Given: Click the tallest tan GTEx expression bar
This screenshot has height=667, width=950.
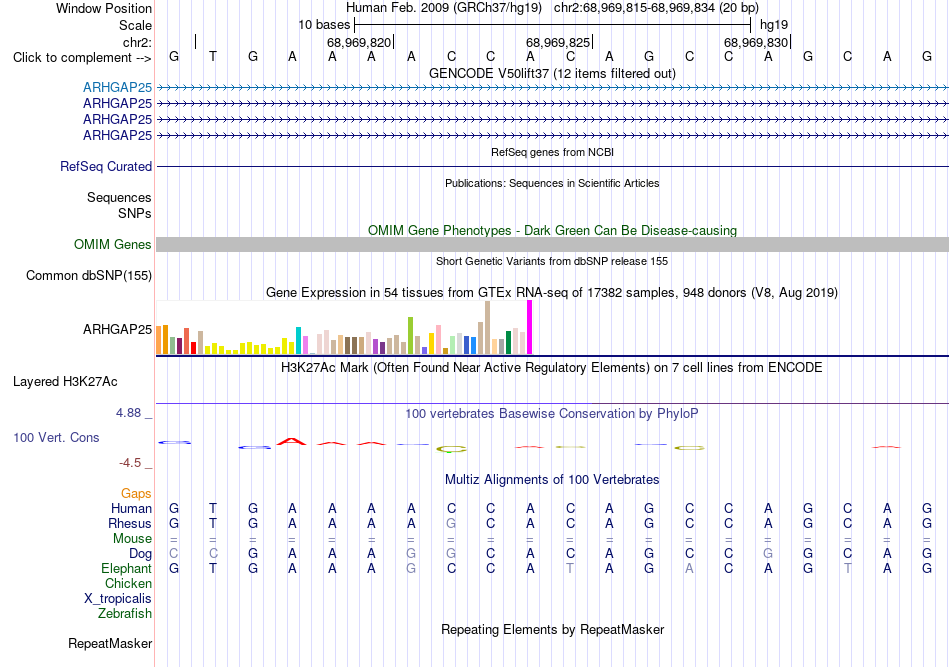Looking at the screenshot, I should pos(488,328).
